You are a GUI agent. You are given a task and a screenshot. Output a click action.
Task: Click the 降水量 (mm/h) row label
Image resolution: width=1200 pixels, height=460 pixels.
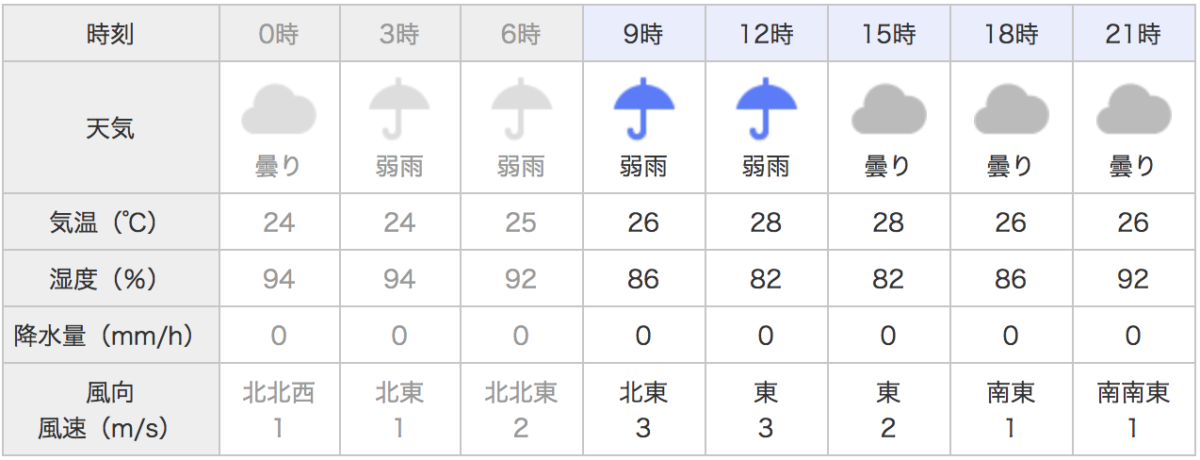(x=111, y=336)
